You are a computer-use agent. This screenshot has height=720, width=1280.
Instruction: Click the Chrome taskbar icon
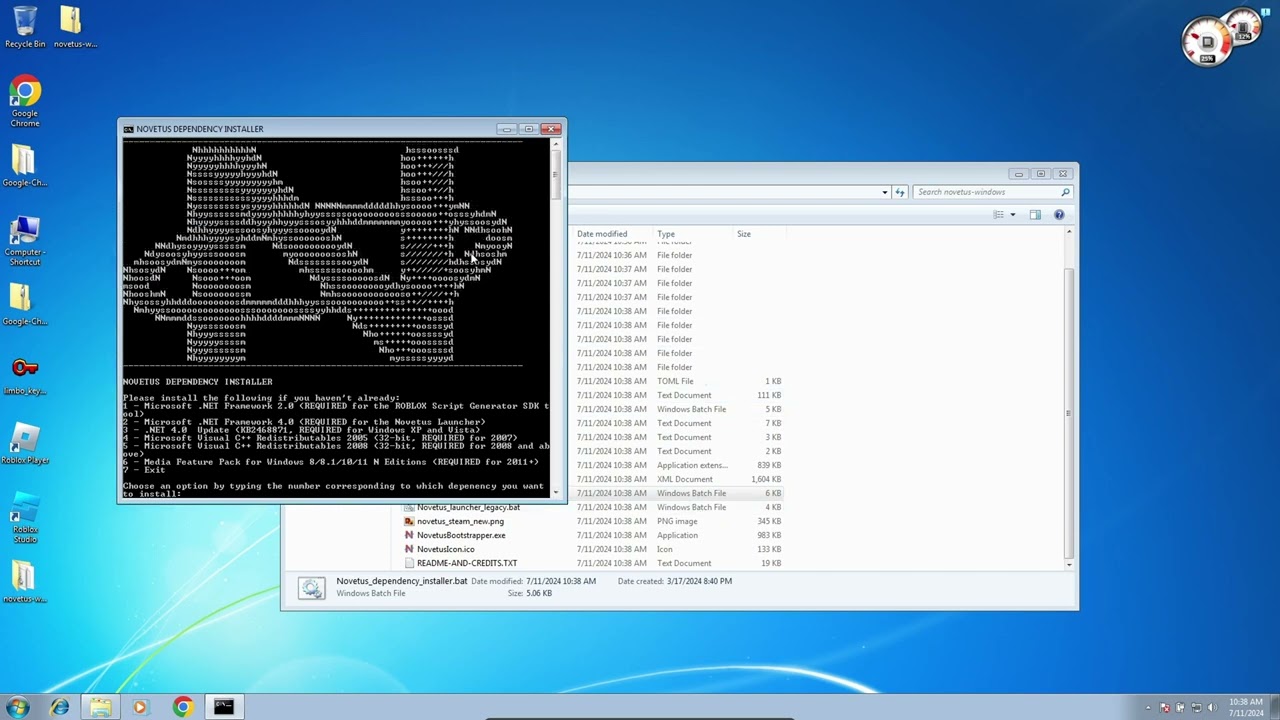(x=182, y=707)
